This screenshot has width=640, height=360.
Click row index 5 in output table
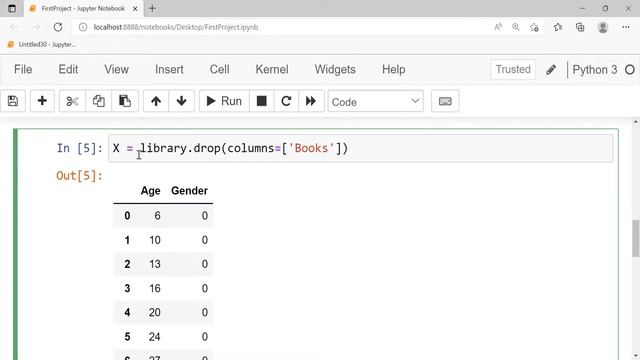point(127,337)
